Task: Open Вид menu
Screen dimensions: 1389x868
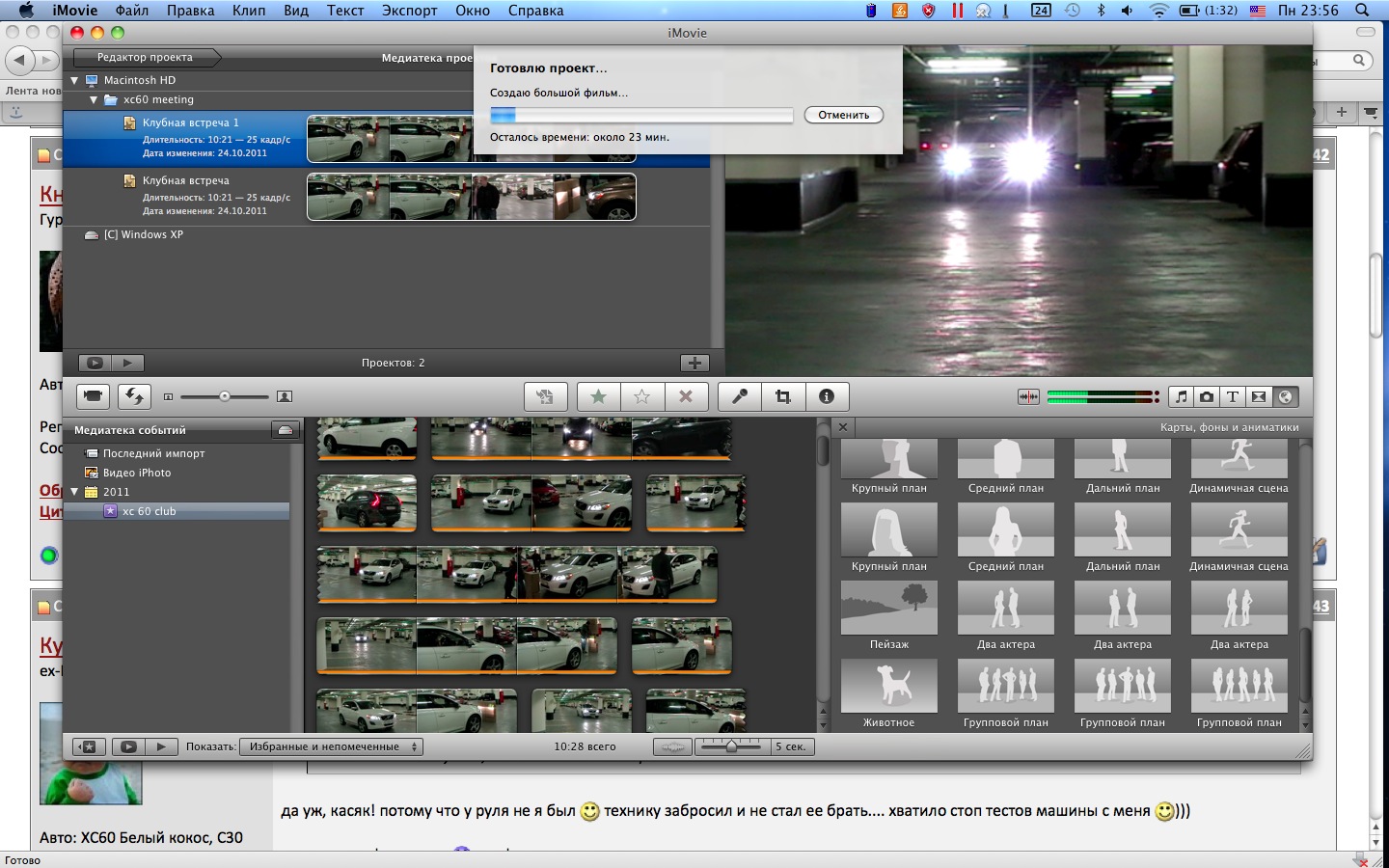Action: click(x=296, y=11)
